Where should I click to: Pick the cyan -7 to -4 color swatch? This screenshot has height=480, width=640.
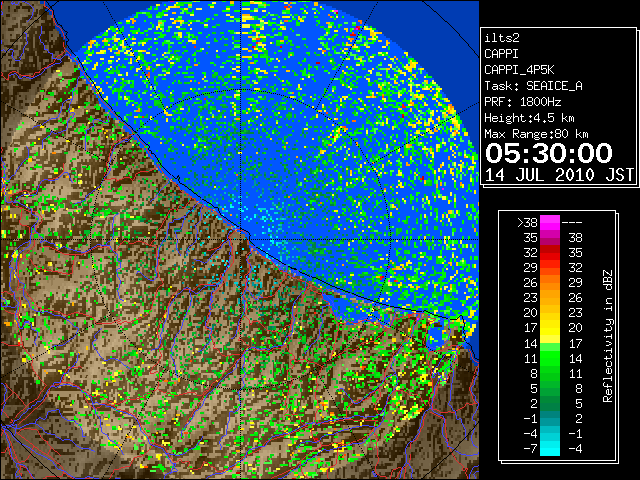pos(550,448)
